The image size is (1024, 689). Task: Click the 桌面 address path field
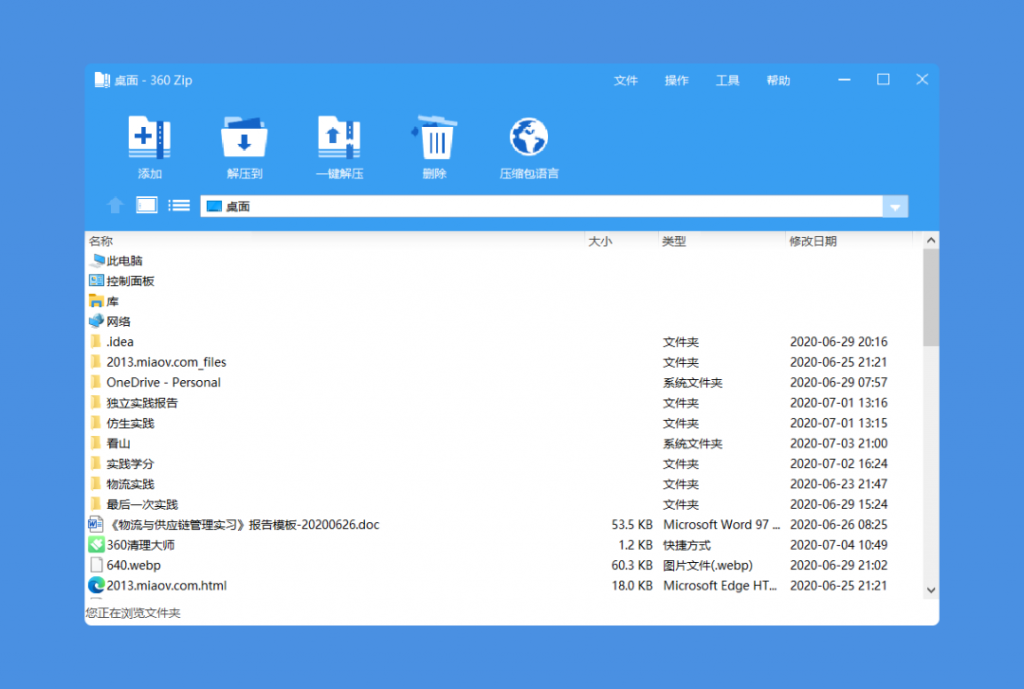[541, 206]
